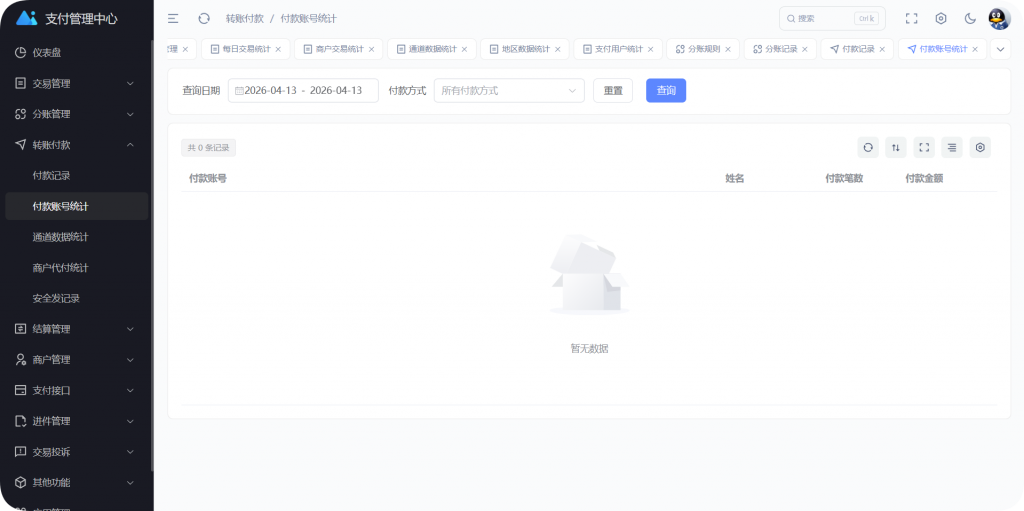Click the 搜索 search box
1024x511 pixels.
[832, 19]
